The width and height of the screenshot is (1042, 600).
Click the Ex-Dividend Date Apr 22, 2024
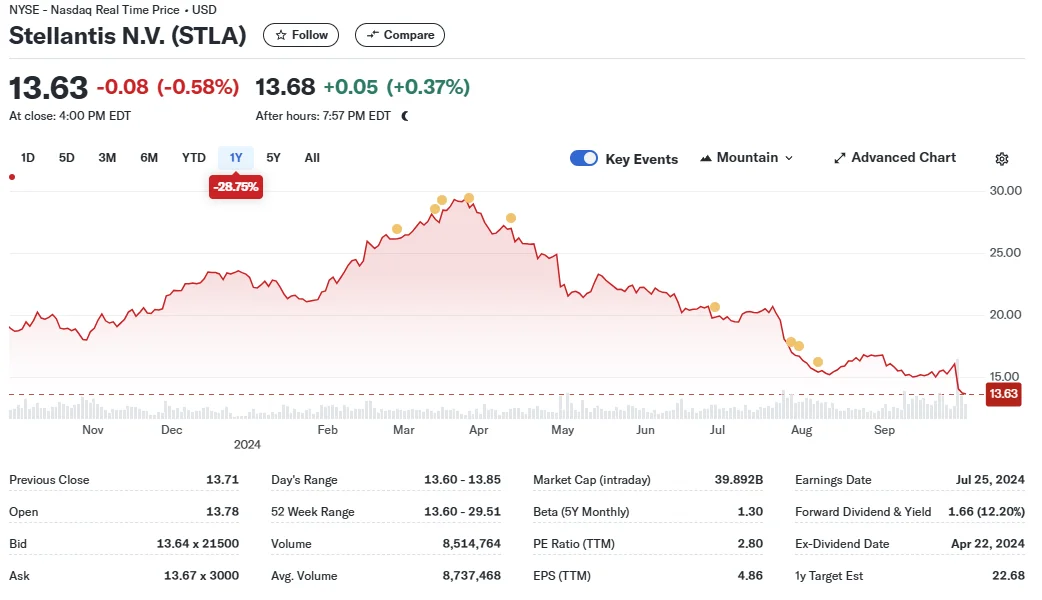click(x=988, y=544)
